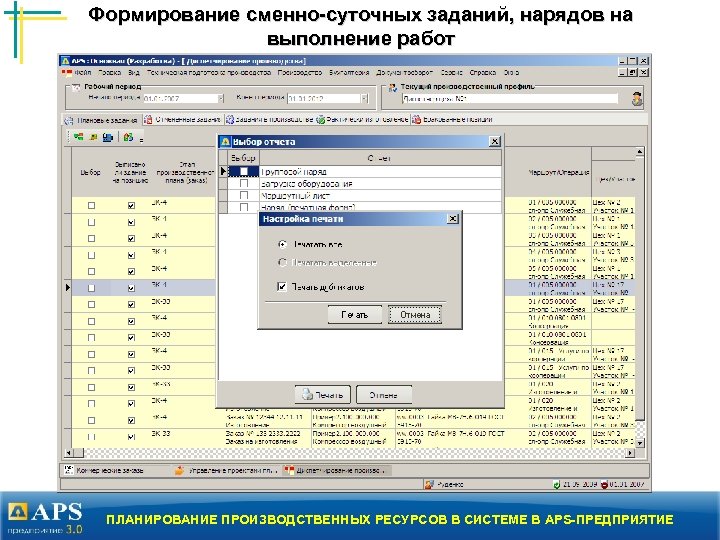
Task: Open the Техническая подготовка производства menu
Action: tap(209, 73)
